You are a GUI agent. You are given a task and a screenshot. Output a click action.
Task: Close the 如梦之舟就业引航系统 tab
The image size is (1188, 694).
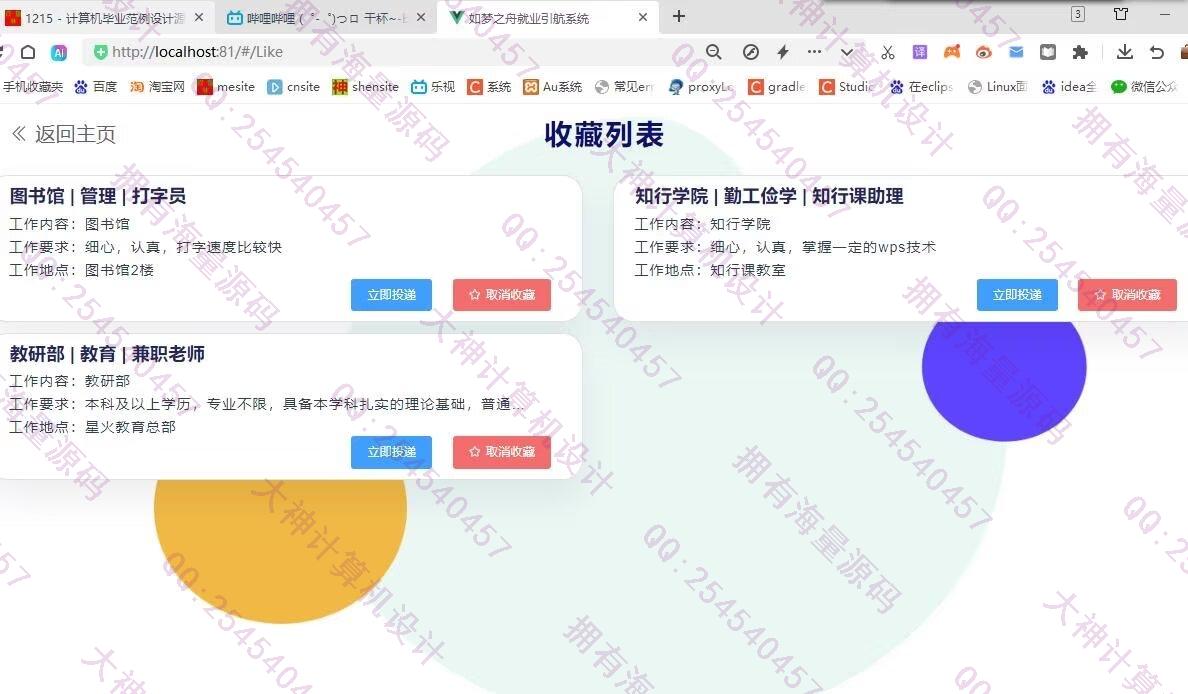642,17
